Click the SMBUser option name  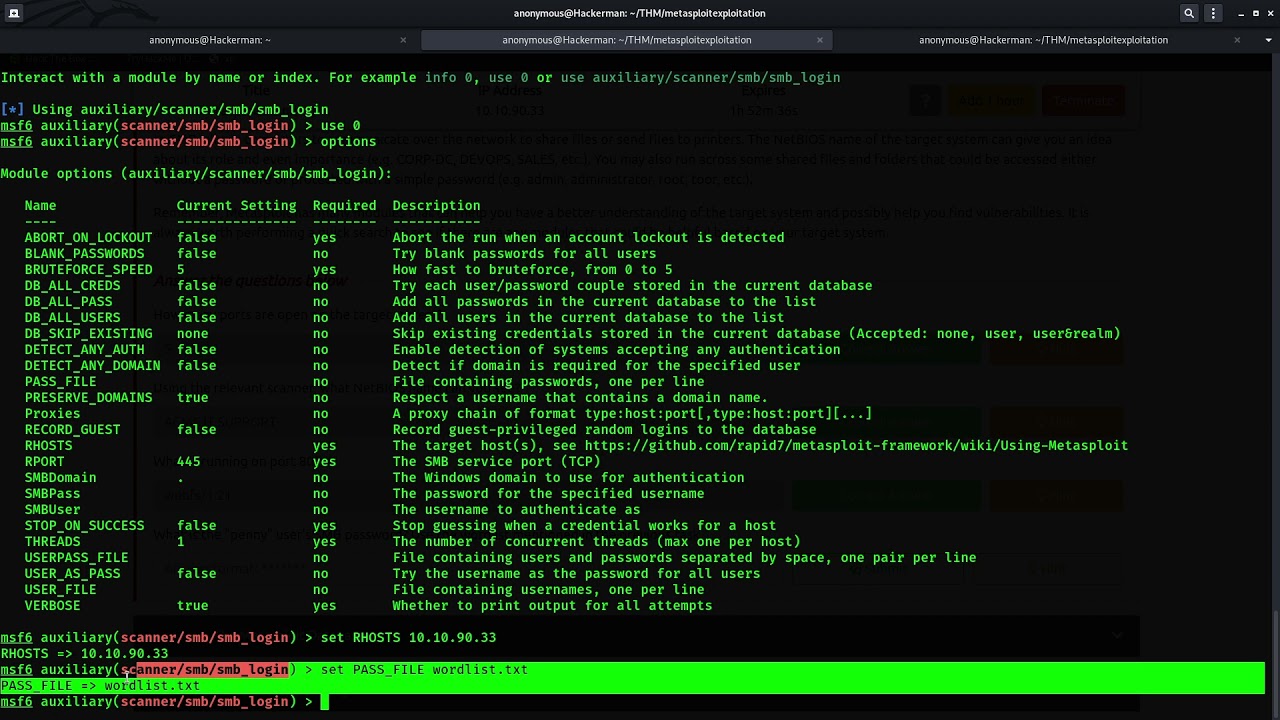(x=52, y=510)
